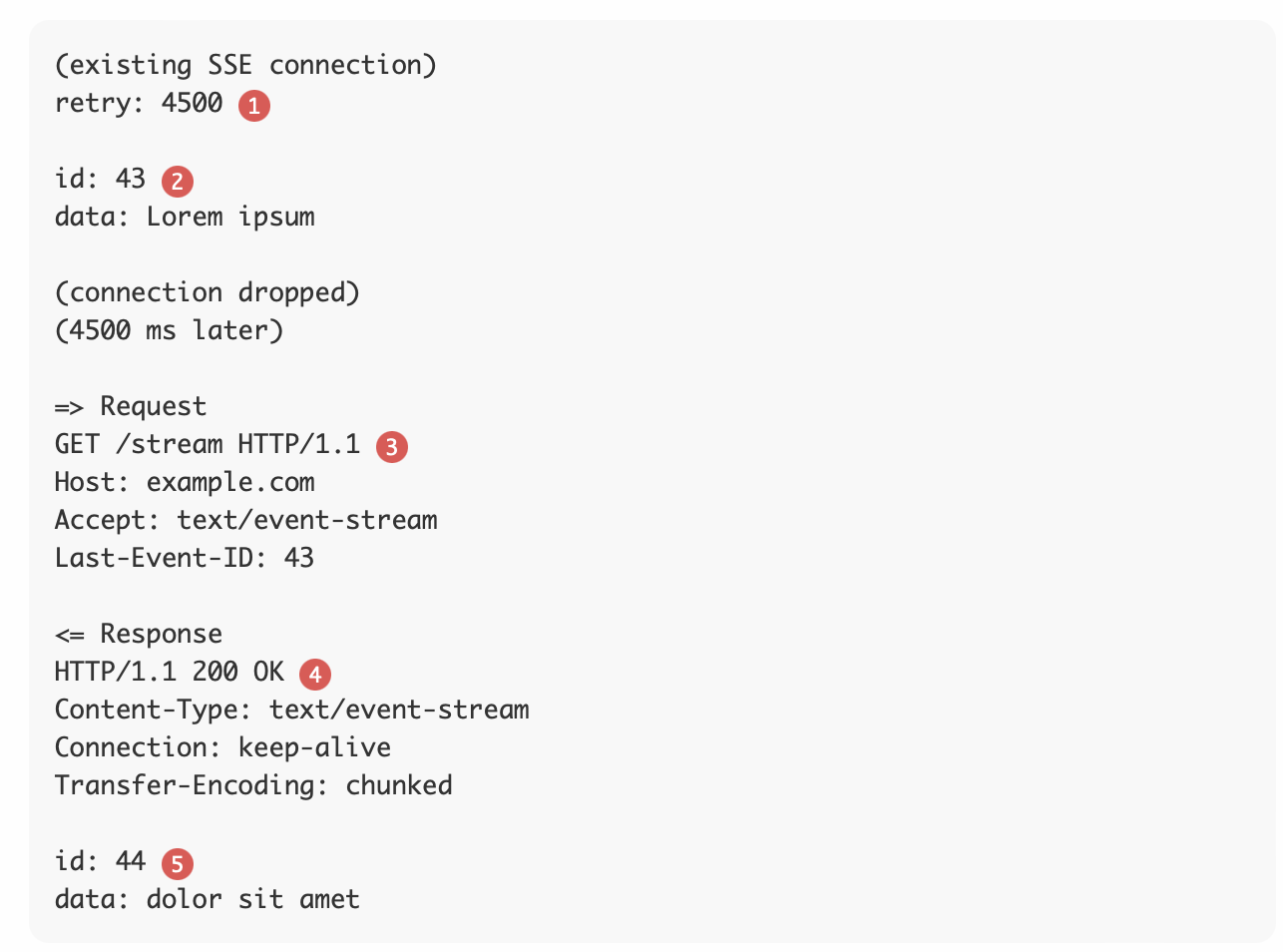Click the "(connection dropped)" line
This screenshot has width=1283, height=952.
pyautogui.click(x=208, y=293)
